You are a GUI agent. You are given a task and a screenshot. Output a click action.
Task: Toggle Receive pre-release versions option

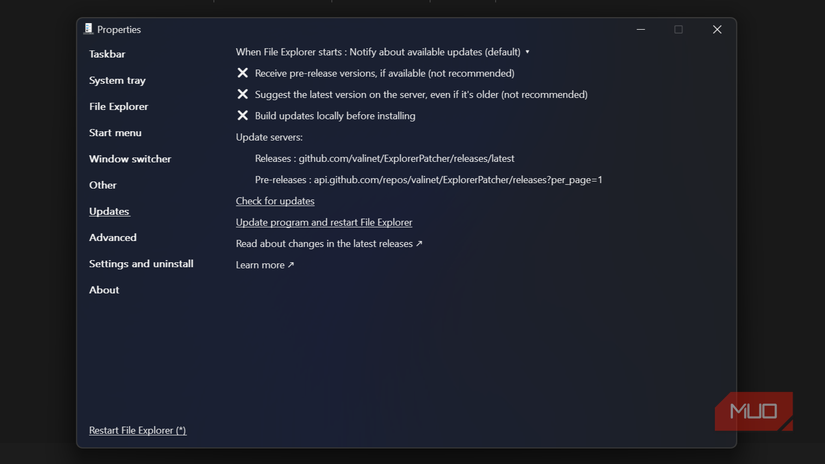[243, 73]
